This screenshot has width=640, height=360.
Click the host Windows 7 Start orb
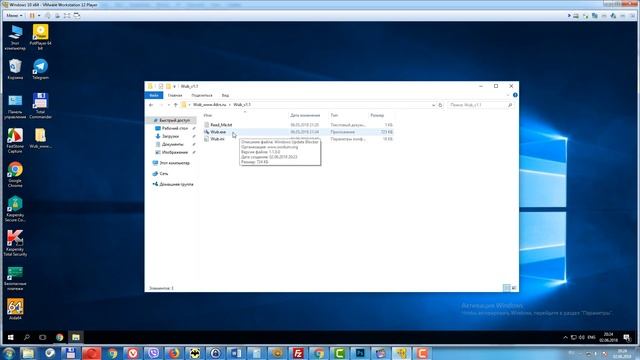[x=9, y=353]
